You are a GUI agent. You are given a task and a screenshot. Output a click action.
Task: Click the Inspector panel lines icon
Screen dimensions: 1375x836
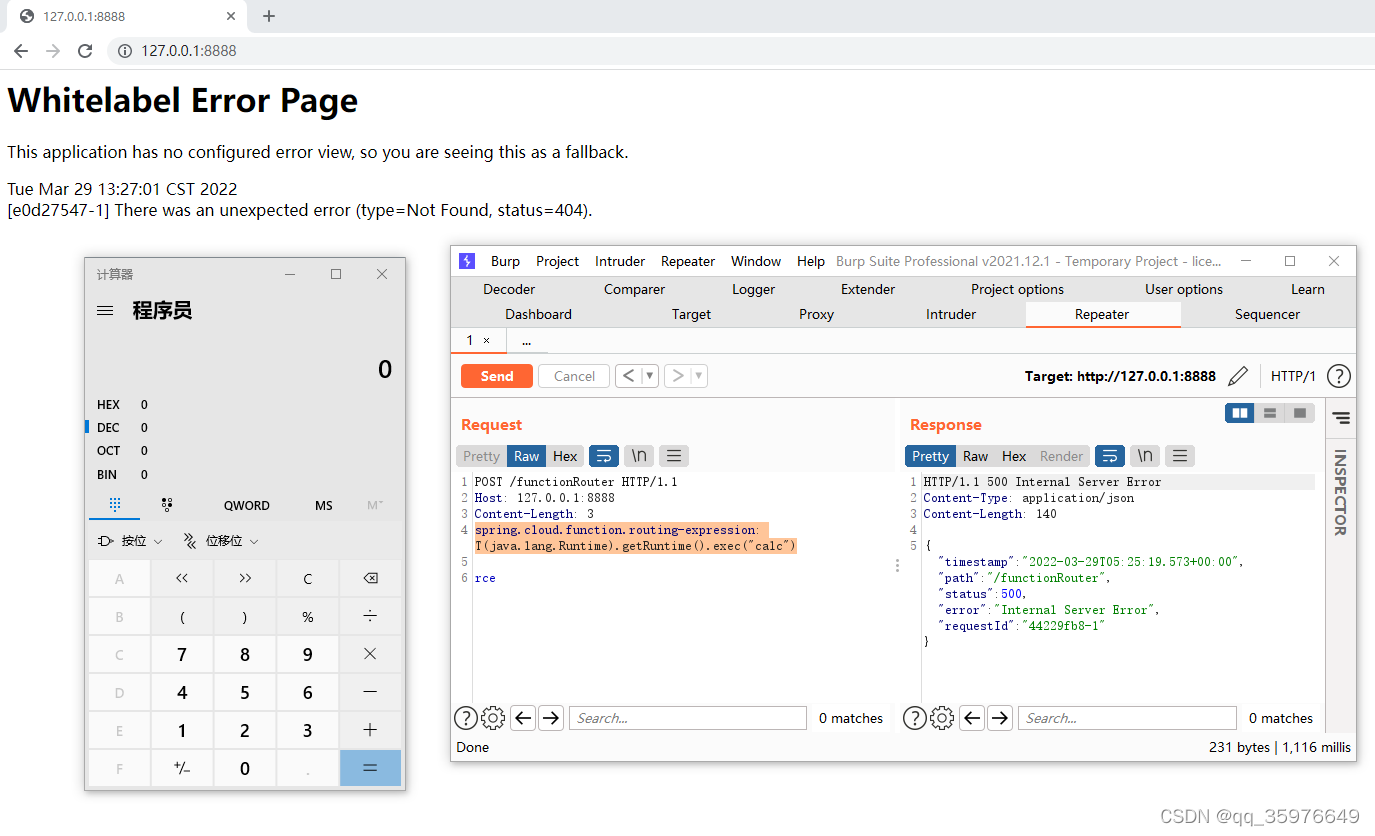point(1341,417)
